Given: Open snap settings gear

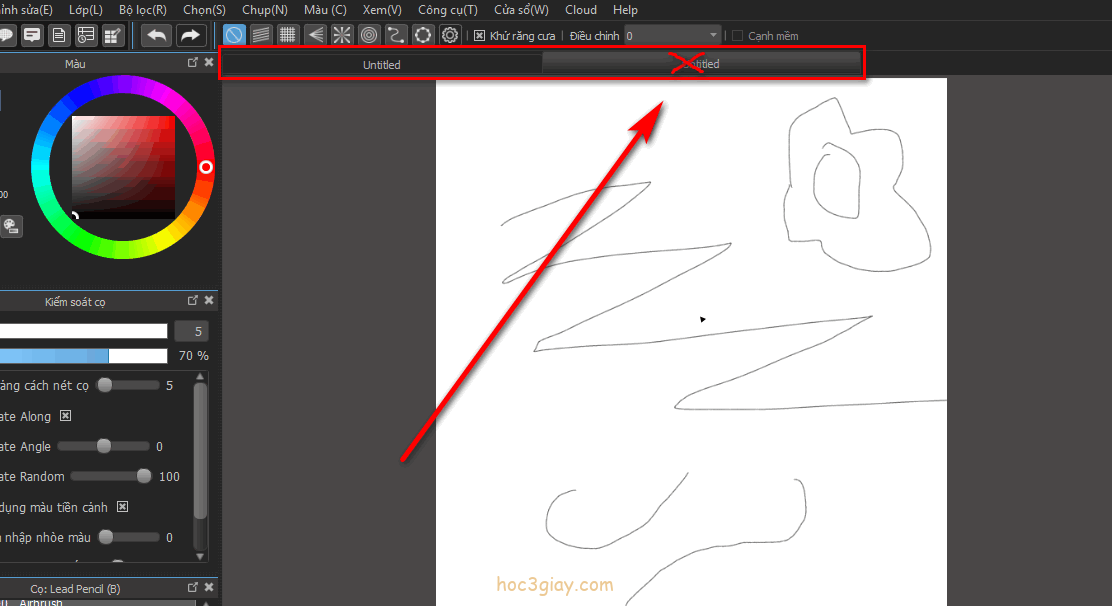Looking at the screenshot, I should pyautogui.click(x=450, y=35).
